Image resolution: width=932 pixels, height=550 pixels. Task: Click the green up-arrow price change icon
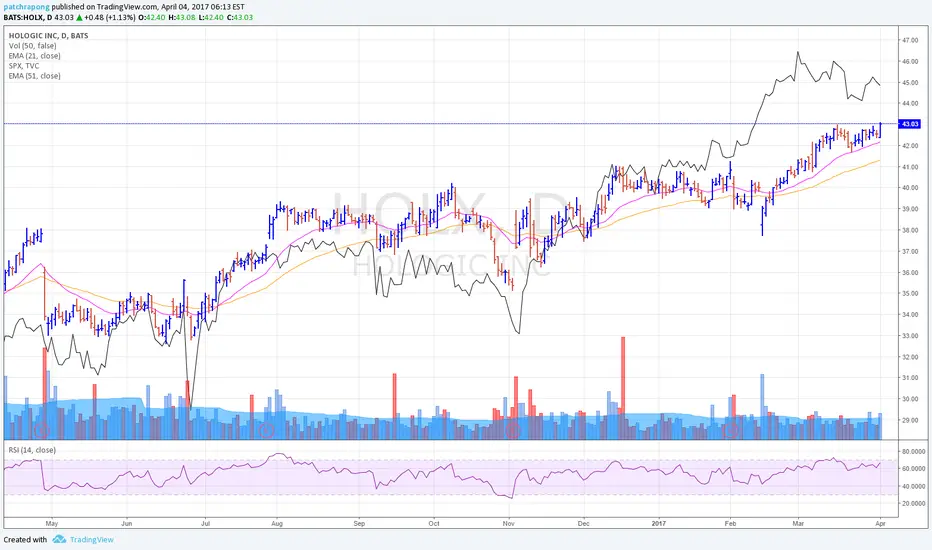coord(79,18)
